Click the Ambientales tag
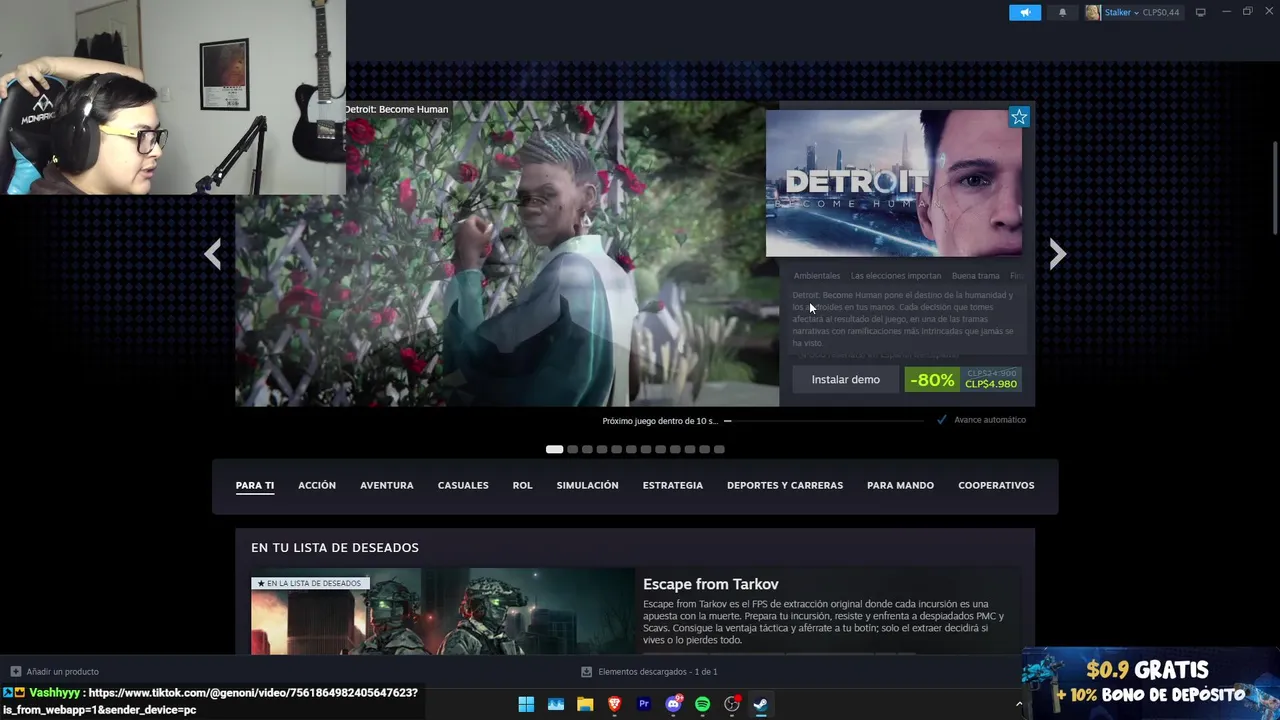The height and width of the screenshot is (720, 1280). click(817, 276)
